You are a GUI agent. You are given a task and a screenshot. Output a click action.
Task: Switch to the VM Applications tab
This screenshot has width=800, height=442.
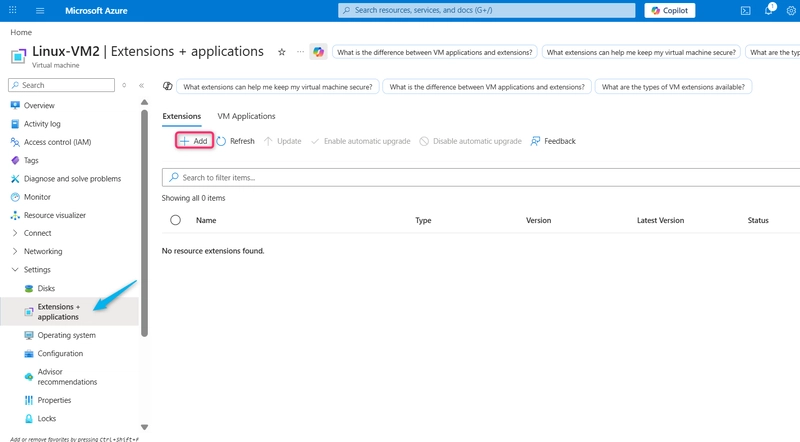pos(246,116)
